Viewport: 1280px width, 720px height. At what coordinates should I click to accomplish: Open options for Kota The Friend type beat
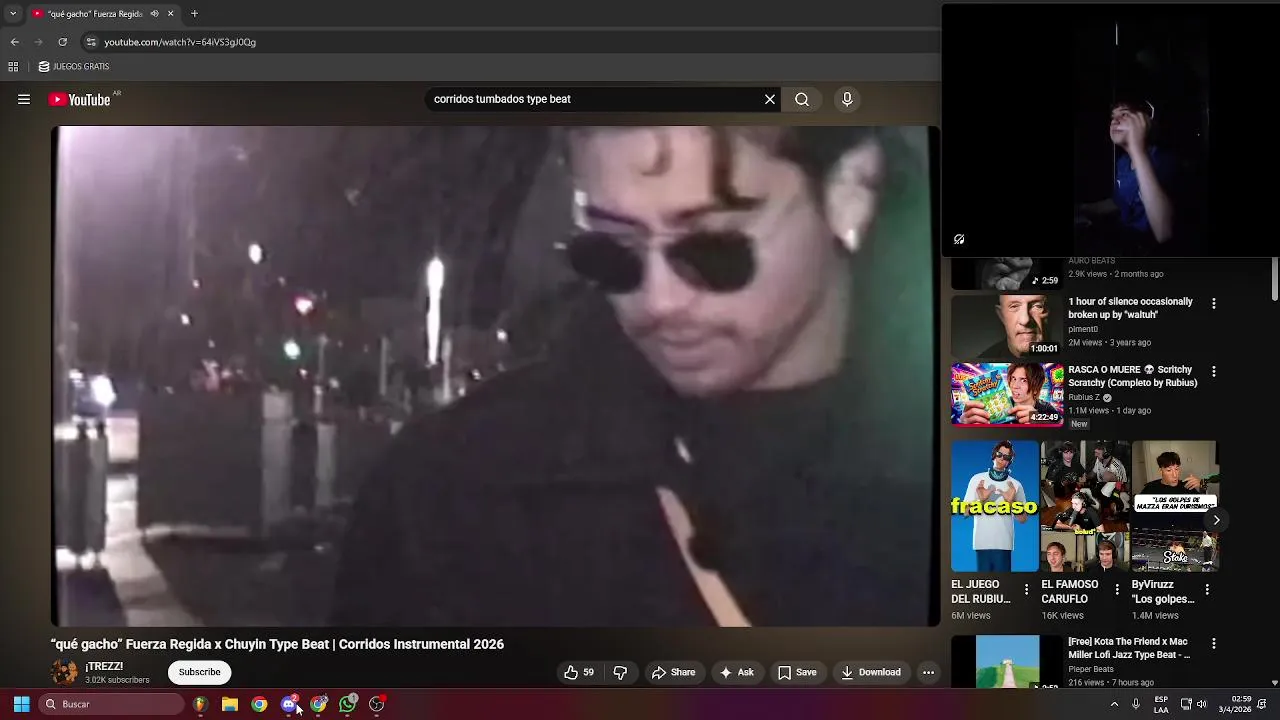pos(1214,644)
